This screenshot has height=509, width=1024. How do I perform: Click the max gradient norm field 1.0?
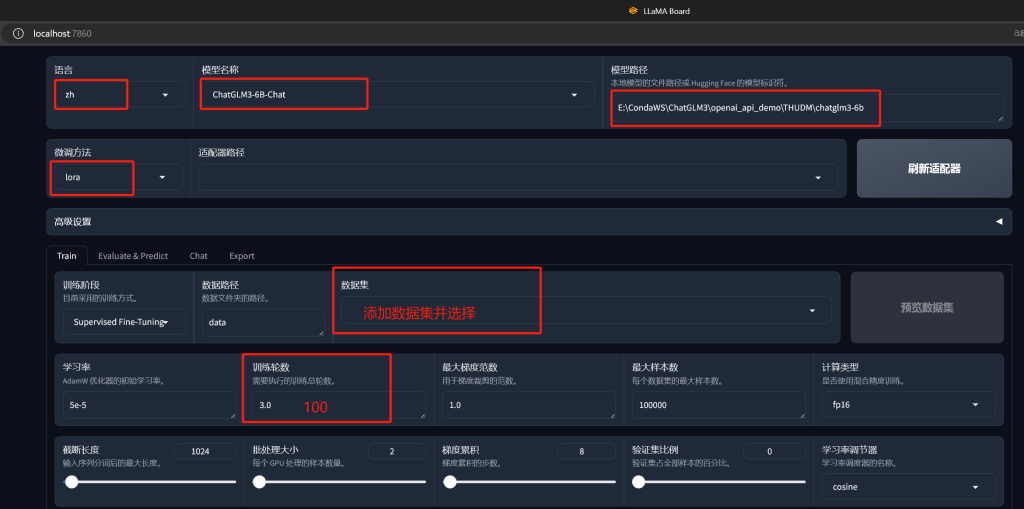click(529, 405)
